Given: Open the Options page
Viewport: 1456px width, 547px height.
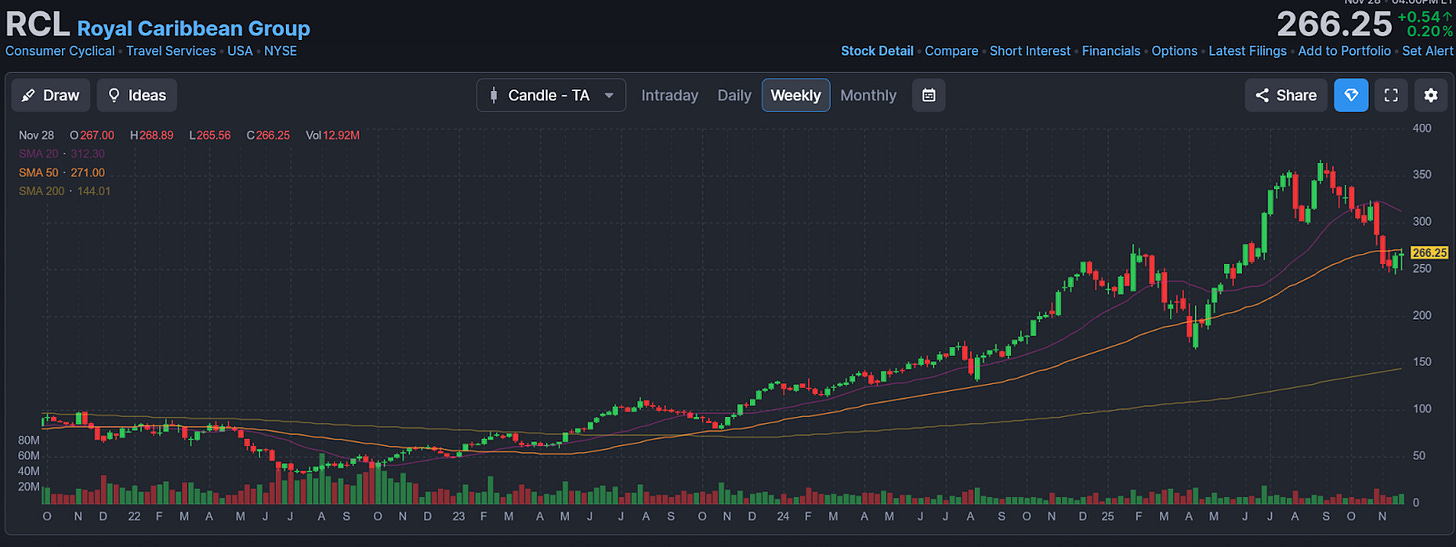Looking at the screenshot, I should coord(1174,51).
